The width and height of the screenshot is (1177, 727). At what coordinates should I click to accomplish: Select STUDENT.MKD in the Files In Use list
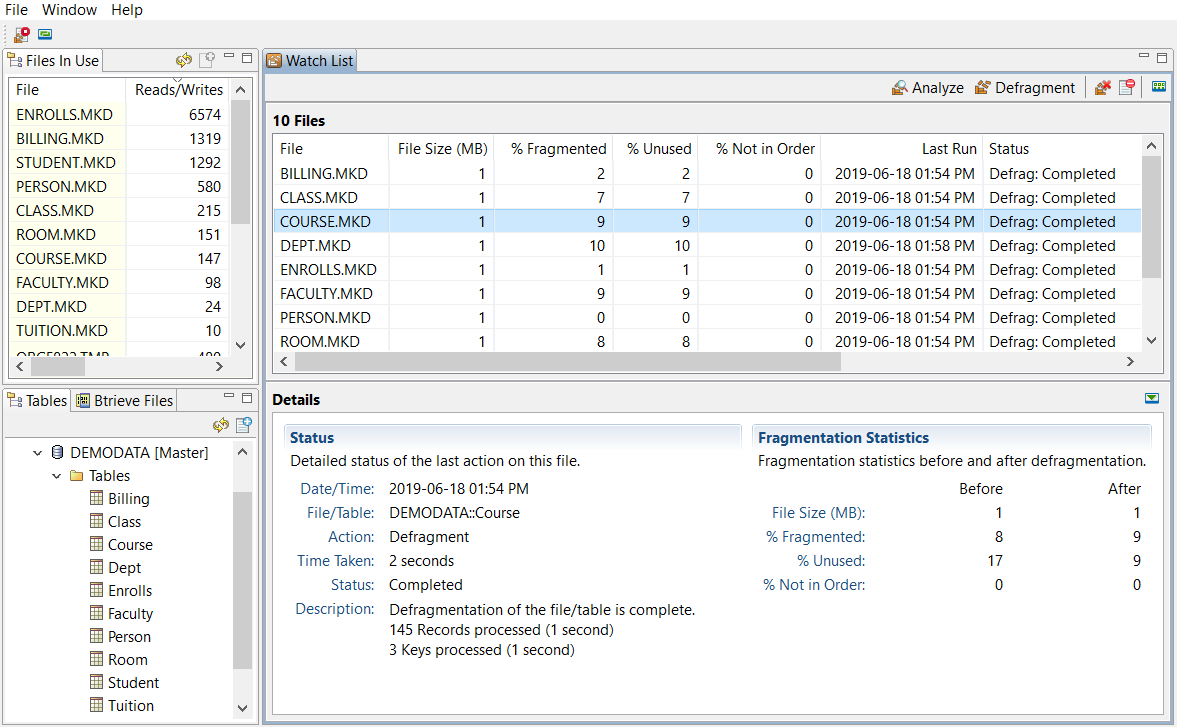[x=119, y=162]
